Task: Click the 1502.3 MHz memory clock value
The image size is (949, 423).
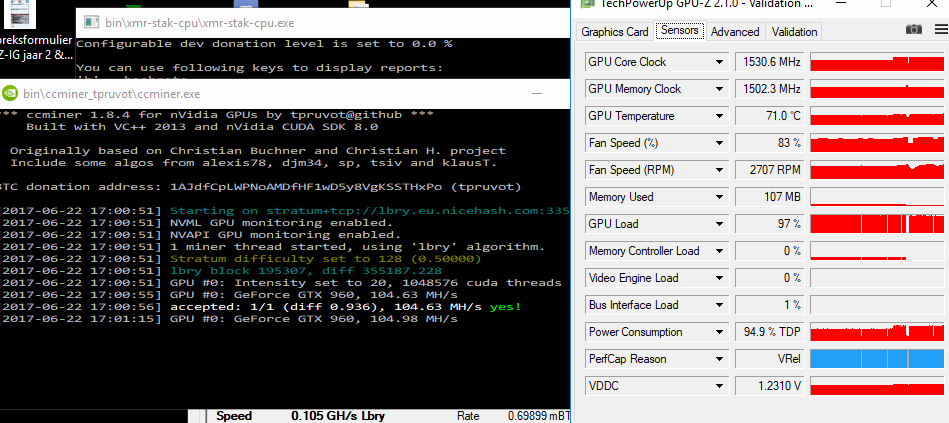Action: coord(769,89)
